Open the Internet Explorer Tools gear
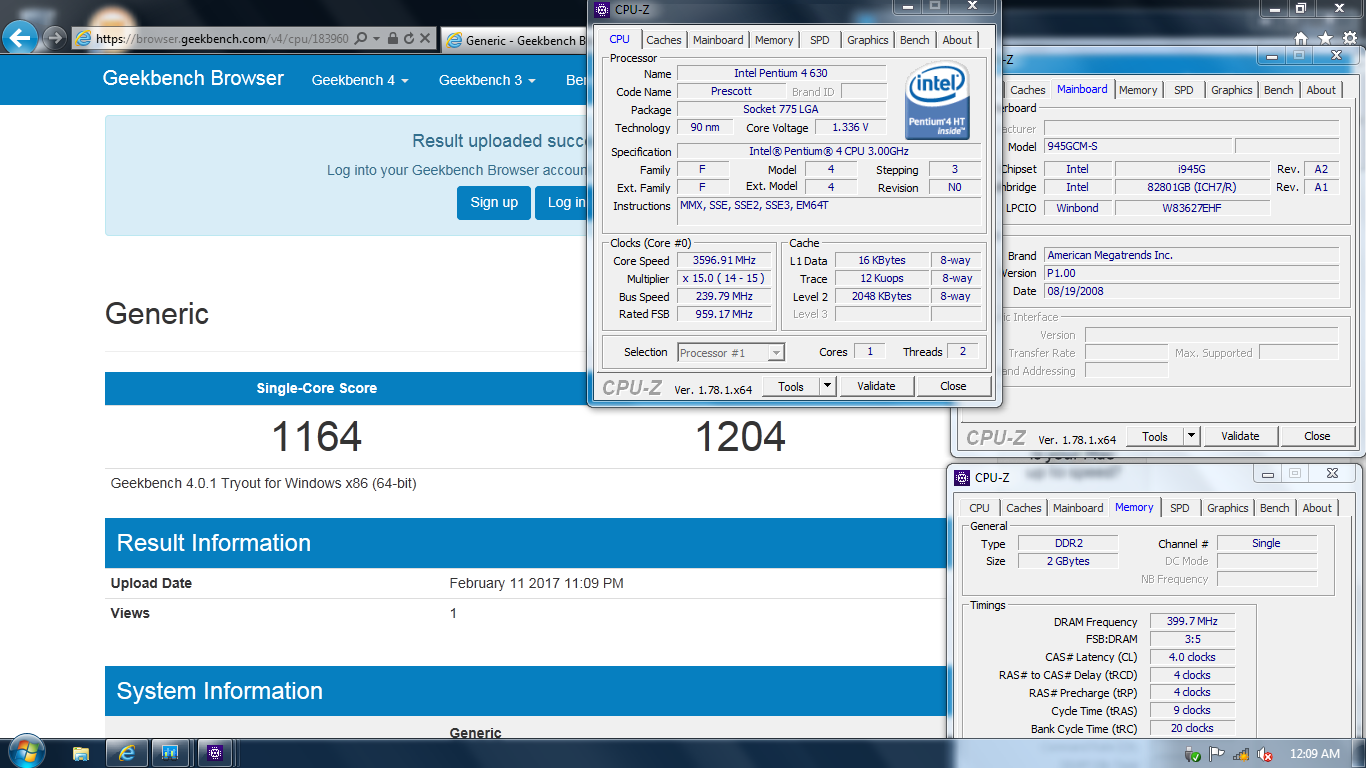Screen dimensions: 1366x768 pyautogui.click(x=1349, y=38)
